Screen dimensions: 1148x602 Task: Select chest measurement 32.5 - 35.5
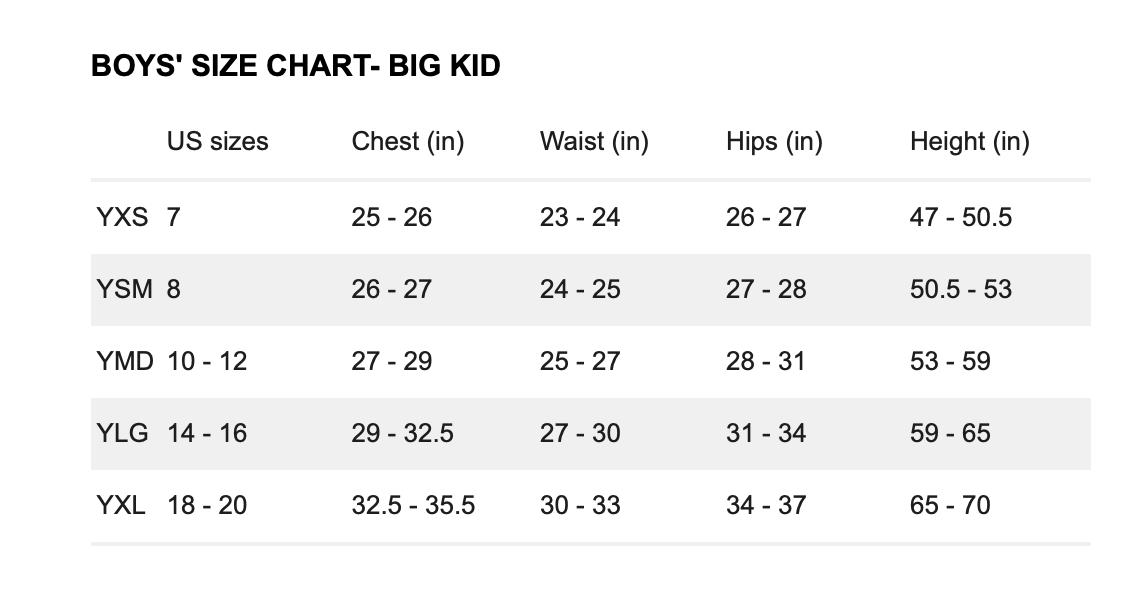pyautogui.click(x=413, y=505)
